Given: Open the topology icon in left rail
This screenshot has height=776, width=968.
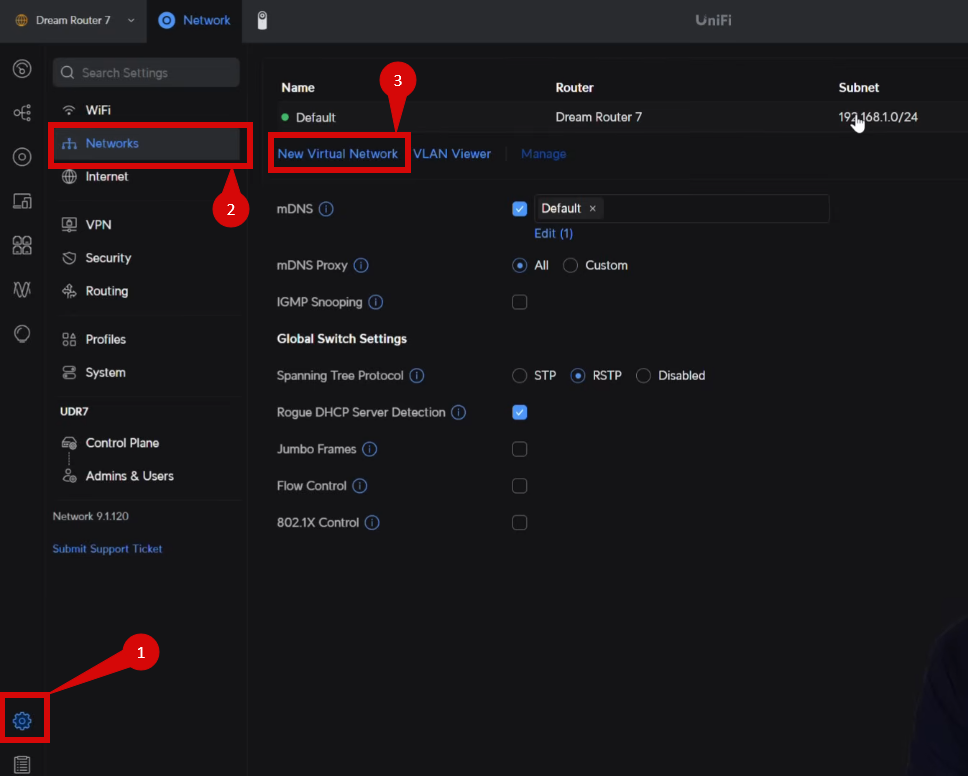Looking at the screenshot, I should pyautogui.click(x=22, y=112).
